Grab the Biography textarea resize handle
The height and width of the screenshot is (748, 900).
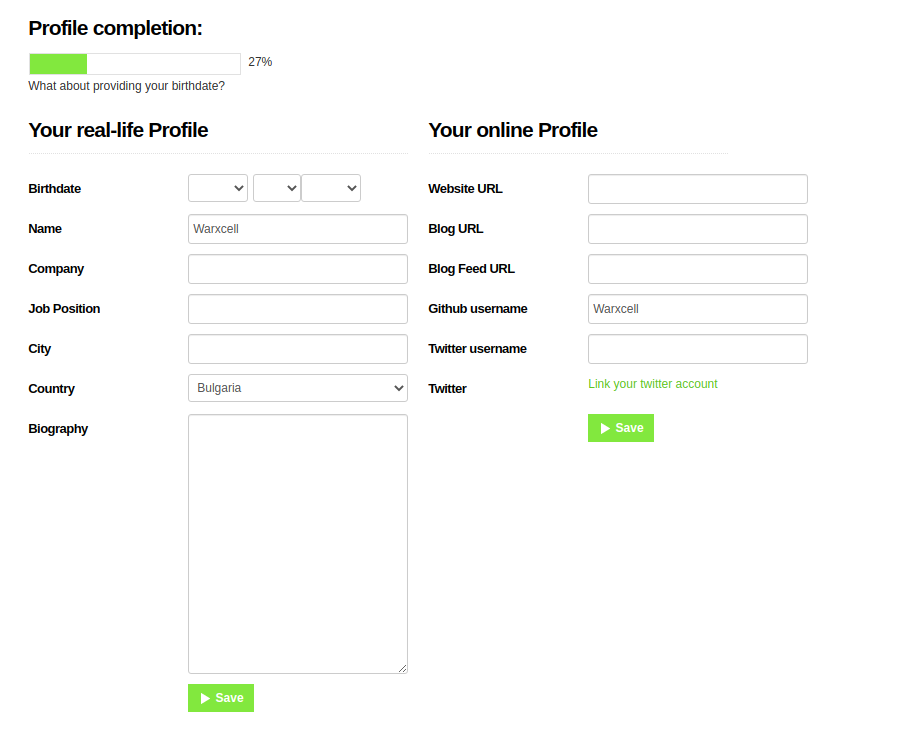coord(402,668)
